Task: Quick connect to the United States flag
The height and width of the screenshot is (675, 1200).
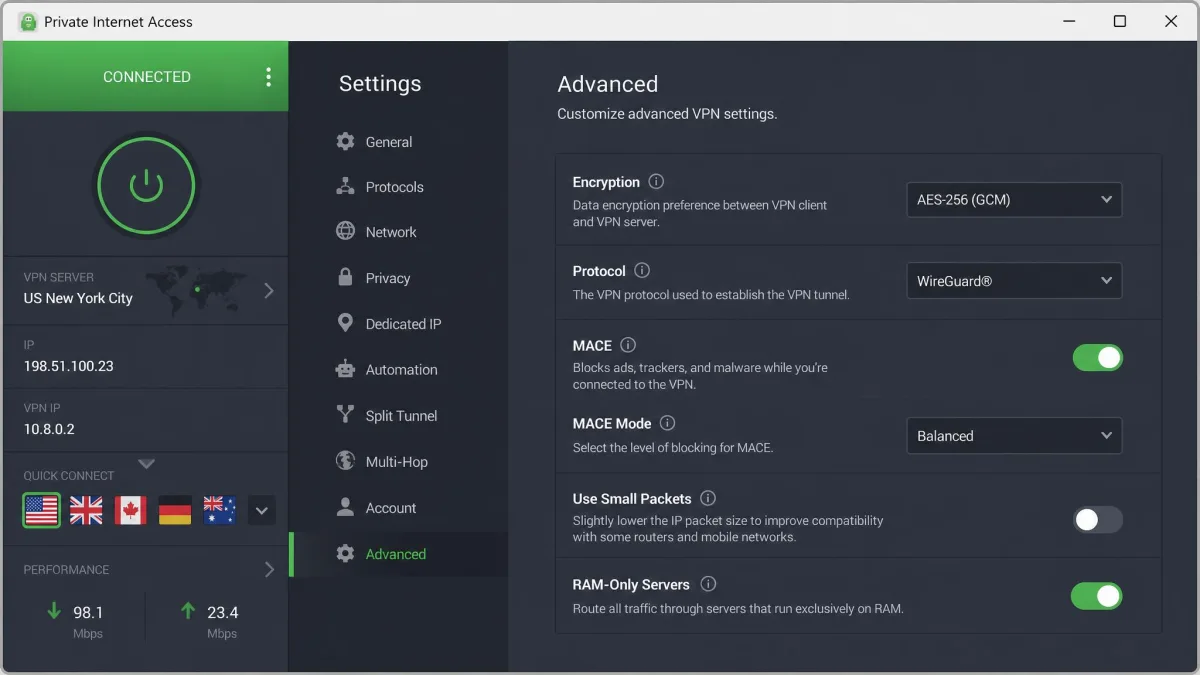Action: click(42, 510)
